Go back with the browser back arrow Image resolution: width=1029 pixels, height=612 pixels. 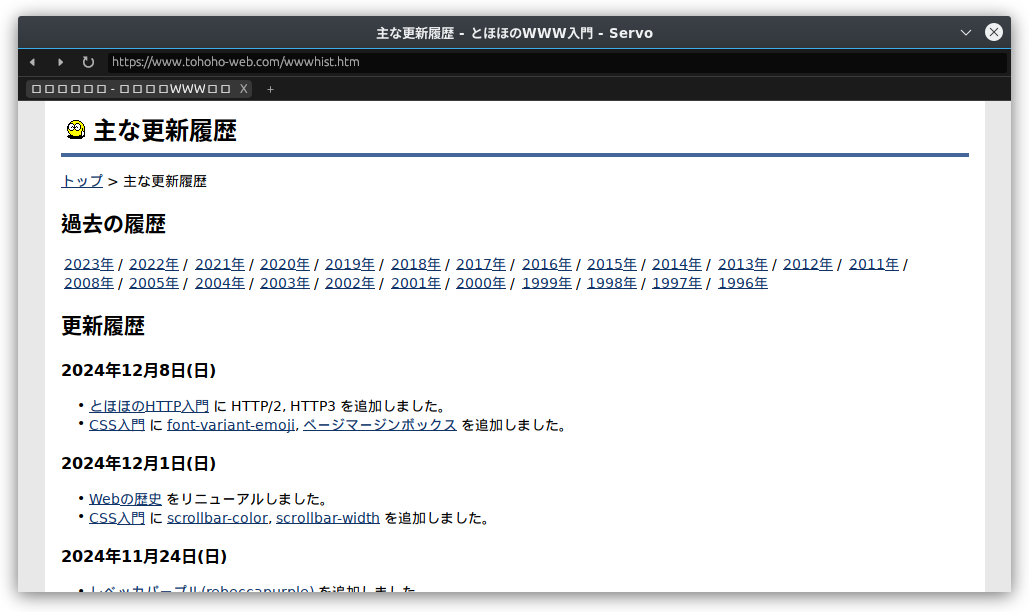(x=32, y=62)
